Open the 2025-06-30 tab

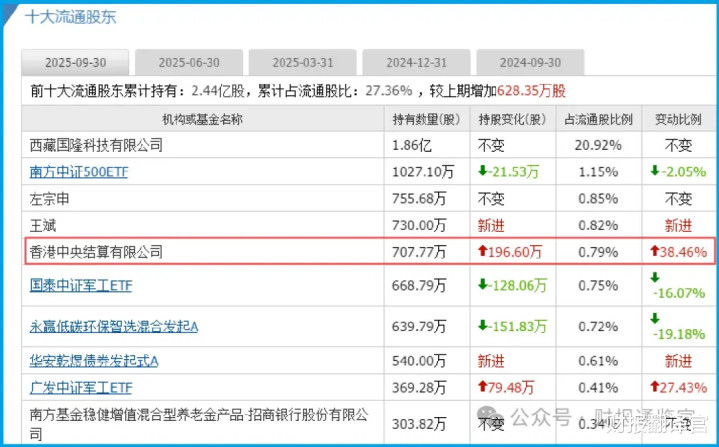coord(189,62)
